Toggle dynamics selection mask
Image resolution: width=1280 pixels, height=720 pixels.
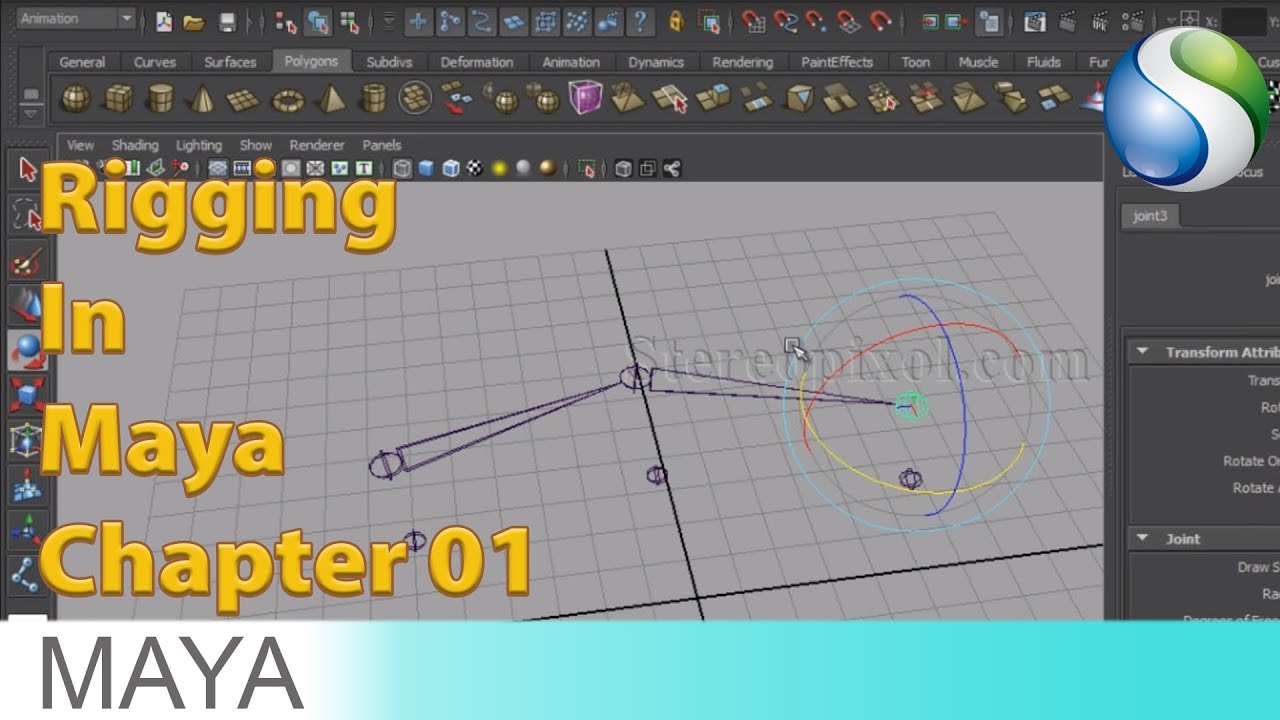click(x=577, y=21)
